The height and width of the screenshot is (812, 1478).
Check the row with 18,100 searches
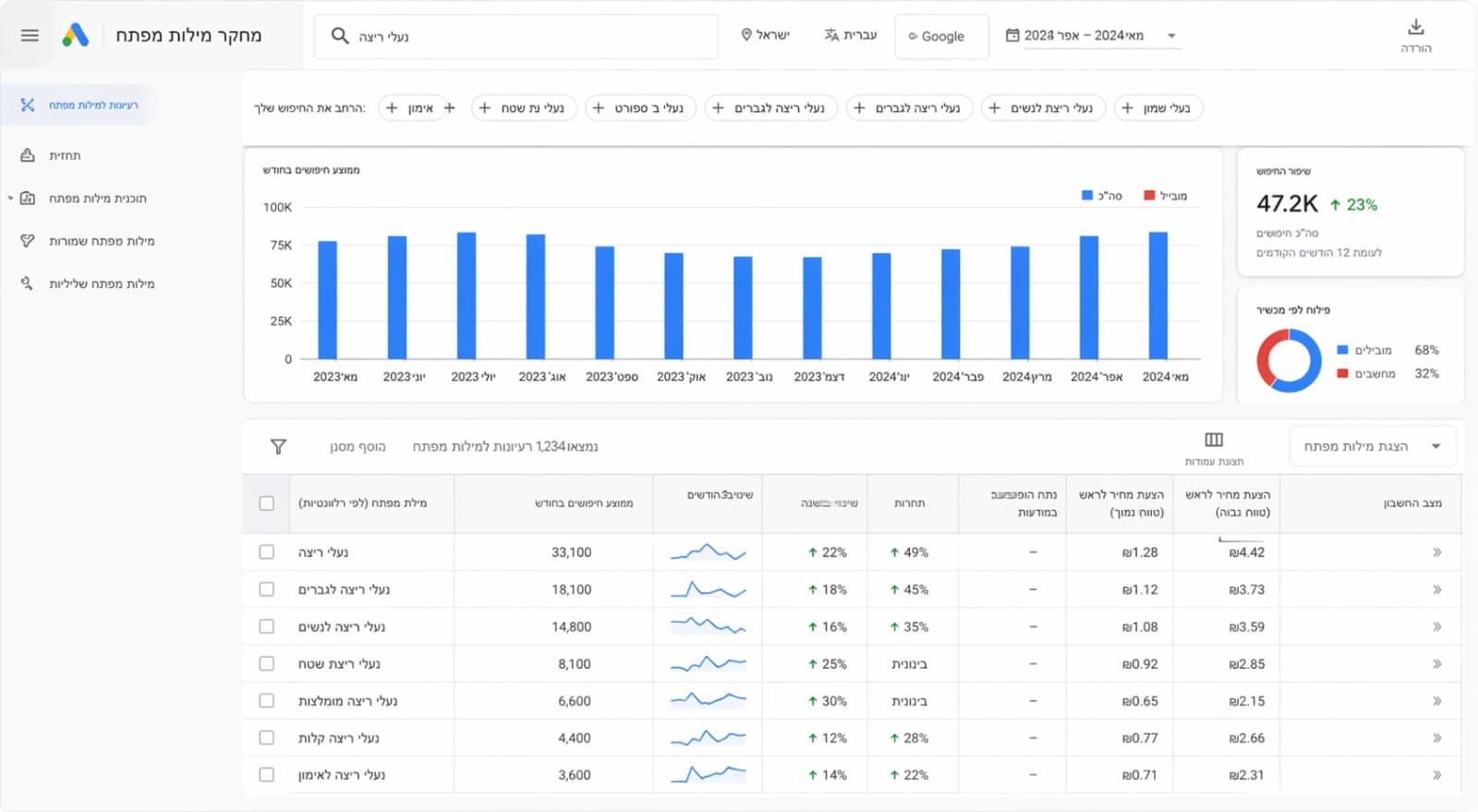pos(267,589)
